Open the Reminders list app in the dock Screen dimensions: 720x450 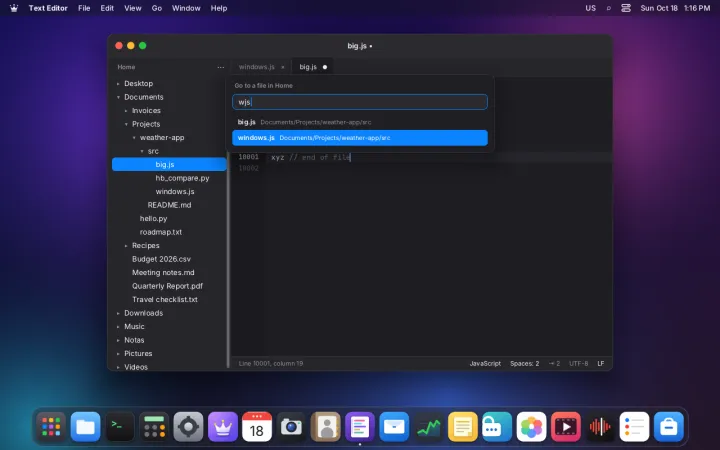pyautogui.click(x=634, y=427)
